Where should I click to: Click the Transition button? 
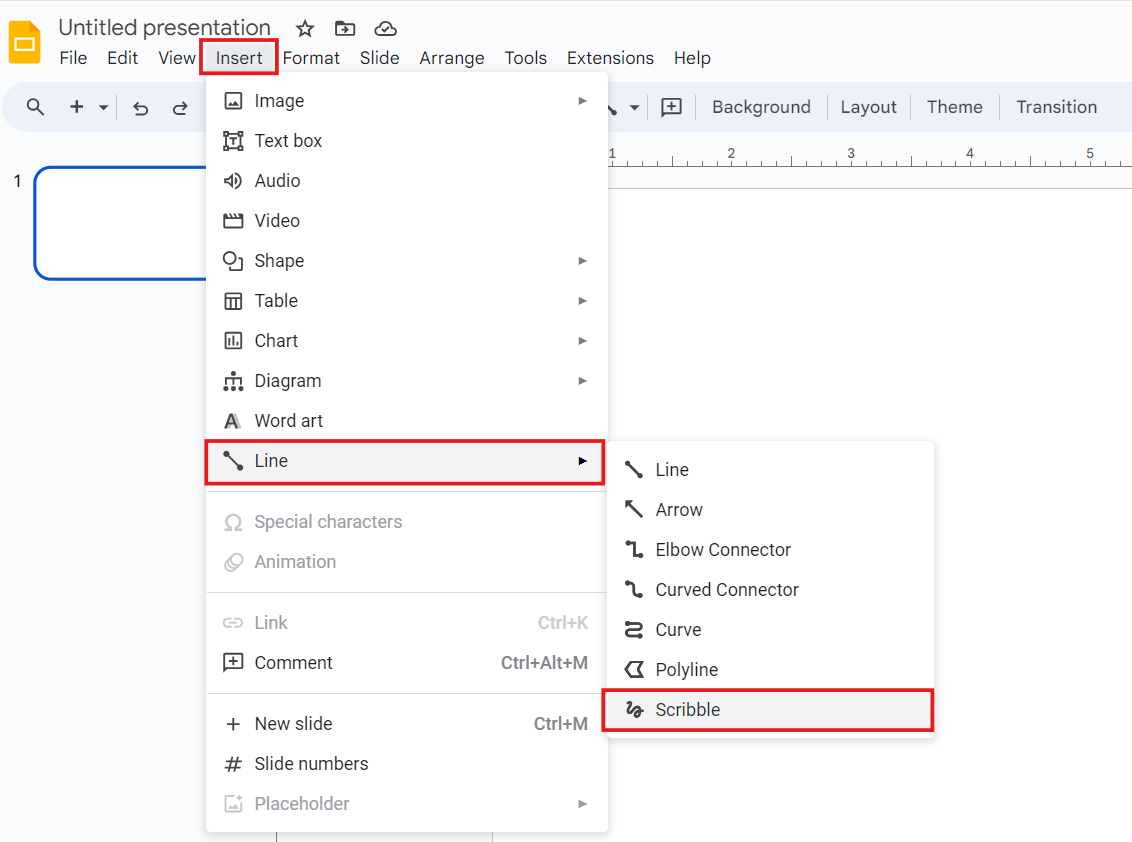tap(1056, 106)
